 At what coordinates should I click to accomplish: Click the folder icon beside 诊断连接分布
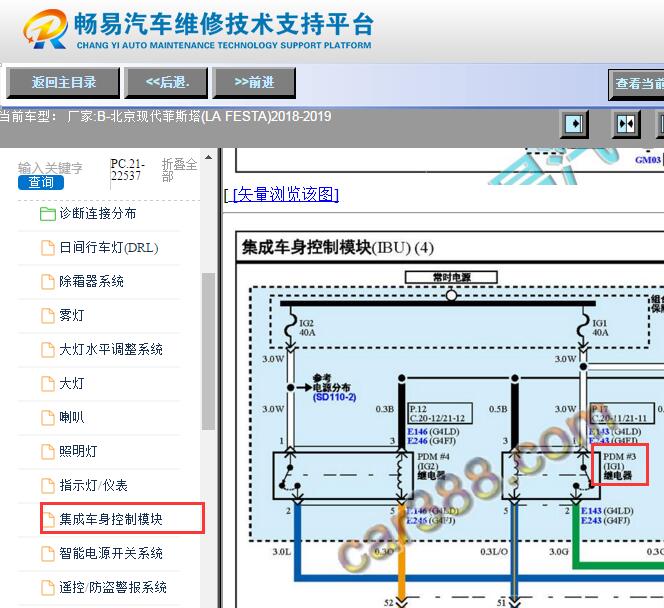(47, 214)
